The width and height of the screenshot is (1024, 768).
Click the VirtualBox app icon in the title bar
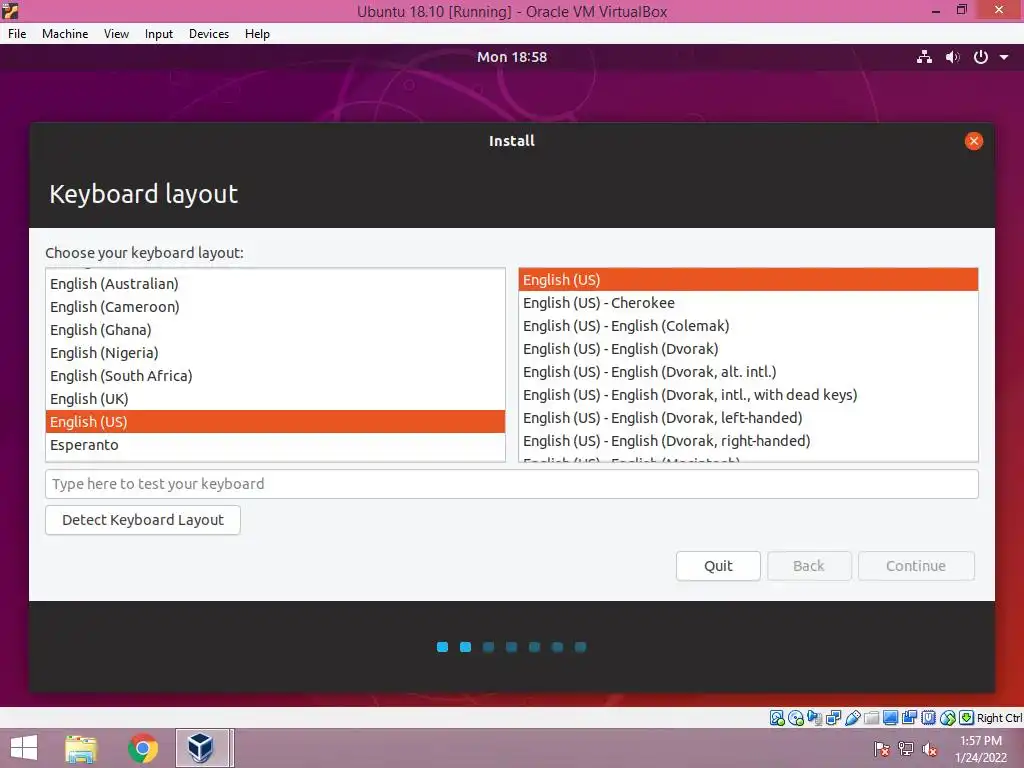(10, 10)
